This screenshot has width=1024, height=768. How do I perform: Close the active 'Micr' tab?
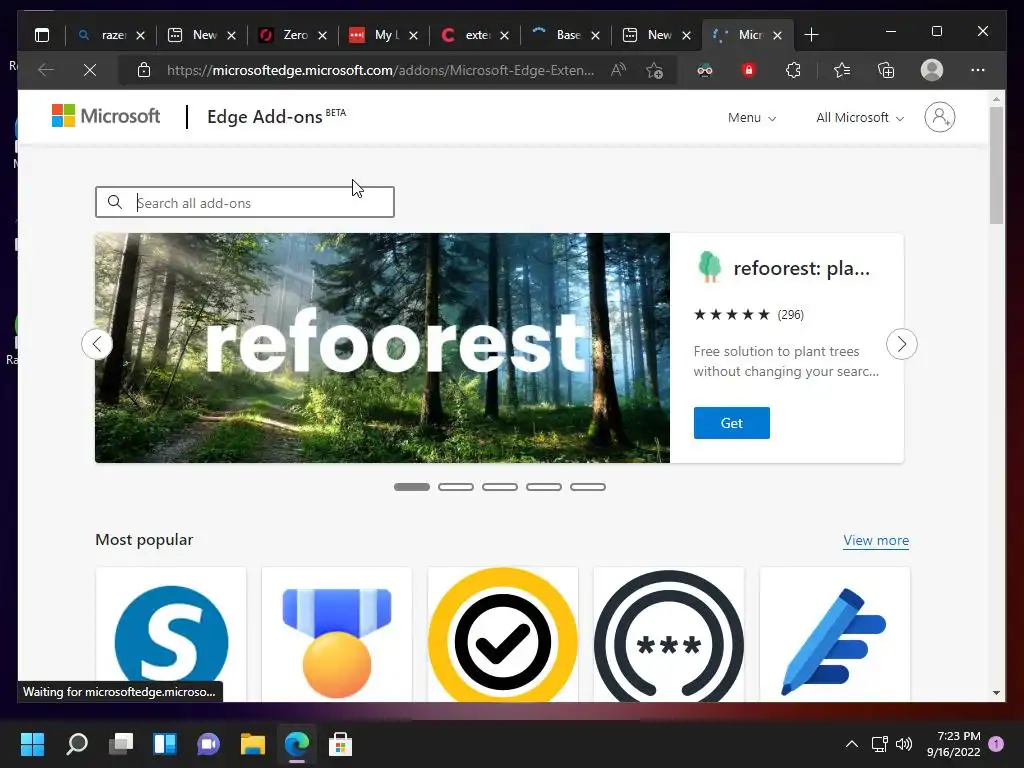778,35
